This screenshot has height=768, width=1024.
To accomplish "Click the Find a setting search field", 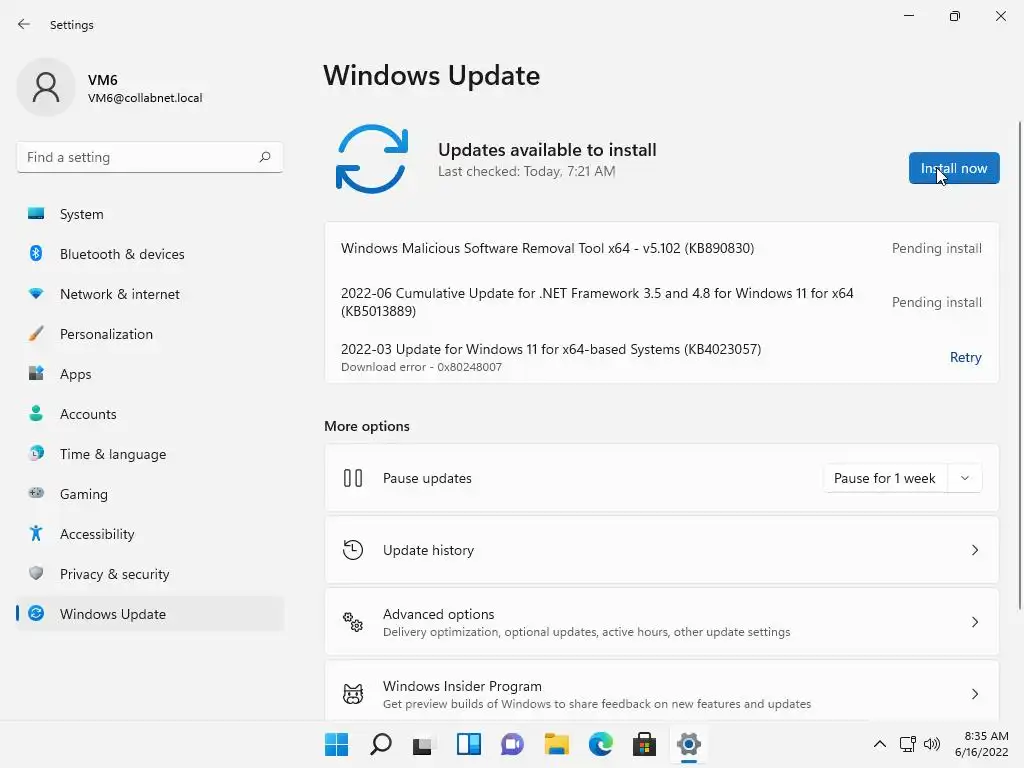I will [150, 157].
